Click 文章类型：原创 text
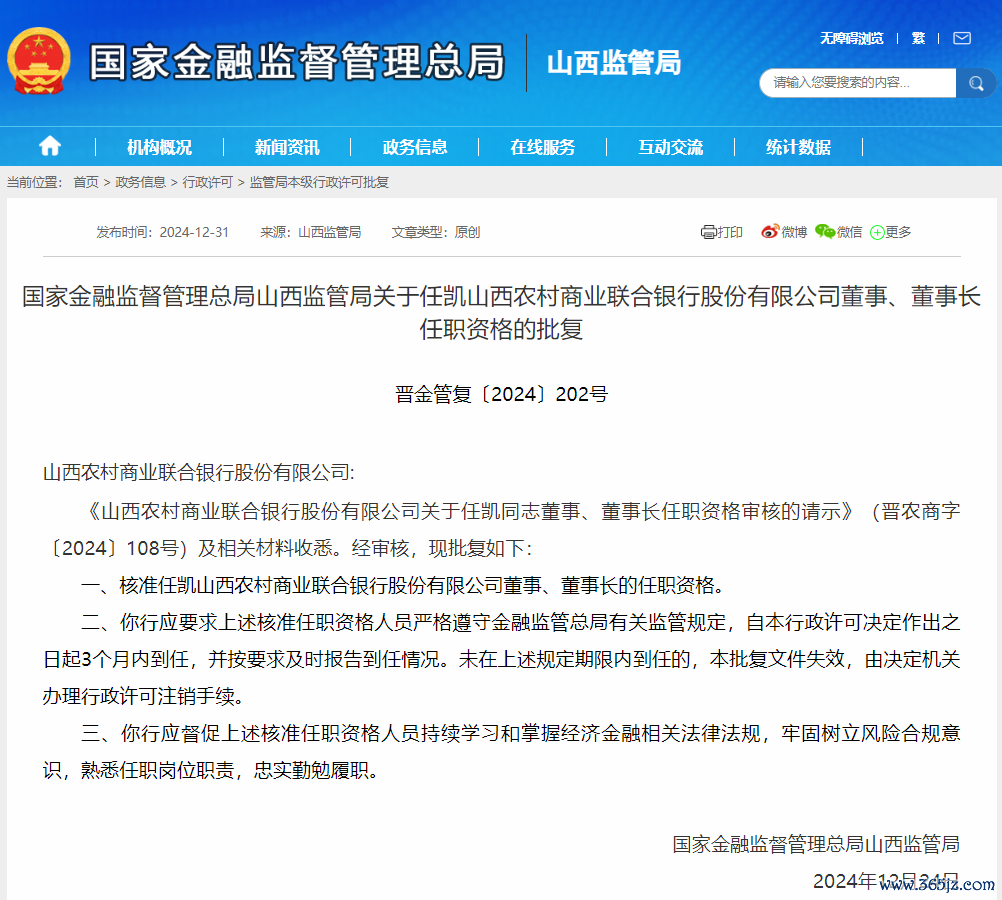This screenshot has width=1002, height=900. (x=436, y=232)
